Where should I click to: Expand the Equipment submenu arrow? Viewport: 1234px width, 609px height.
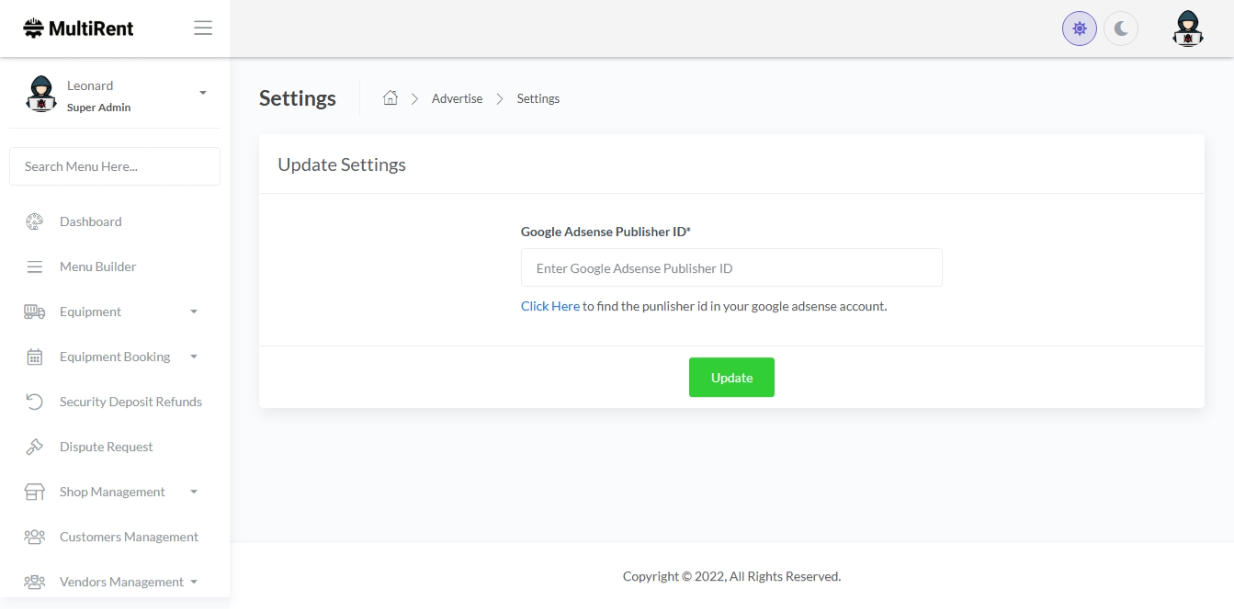tap(194, 312)
